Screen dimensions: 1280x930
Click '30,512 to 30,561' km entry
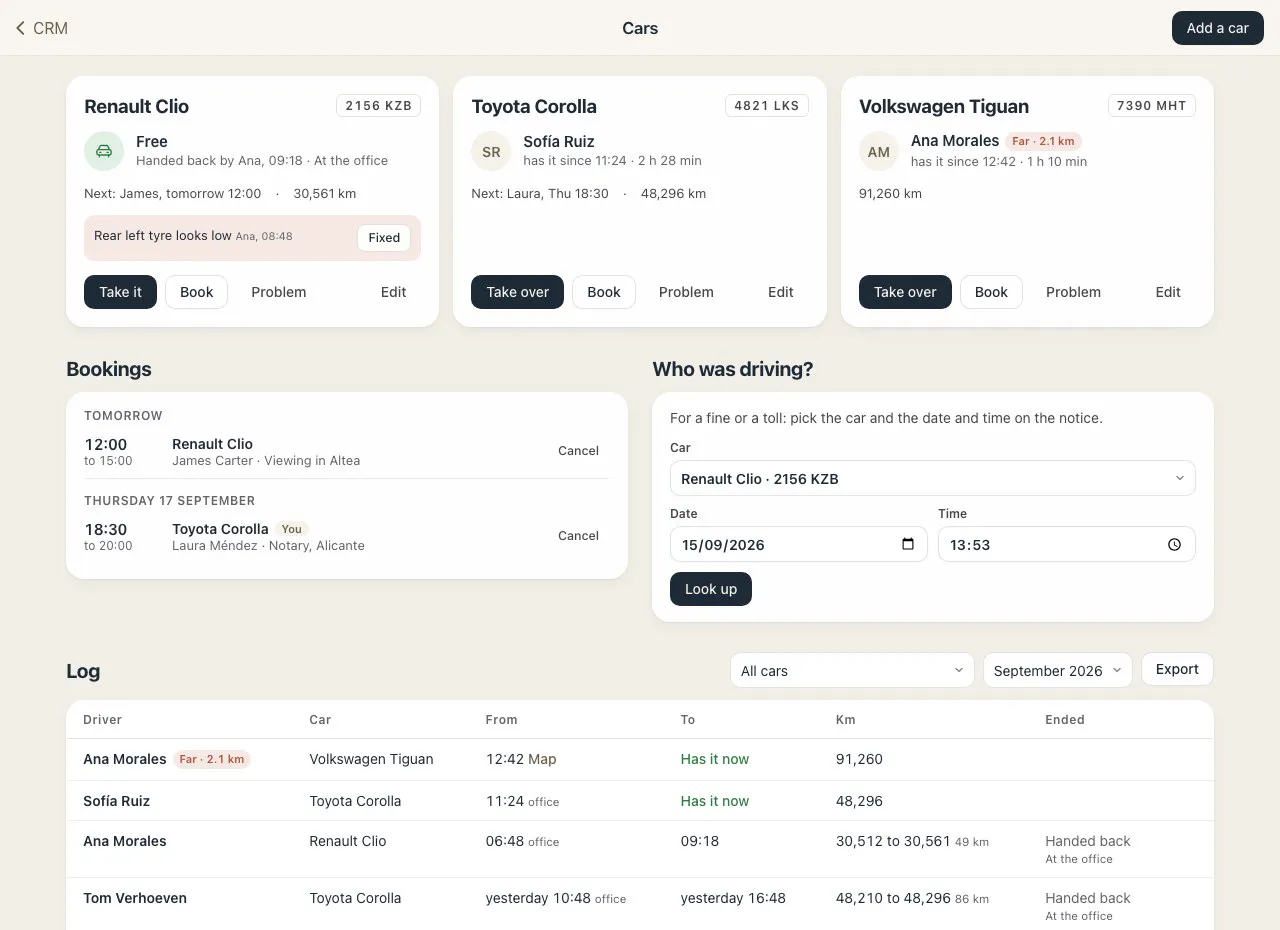coord(893,841)
